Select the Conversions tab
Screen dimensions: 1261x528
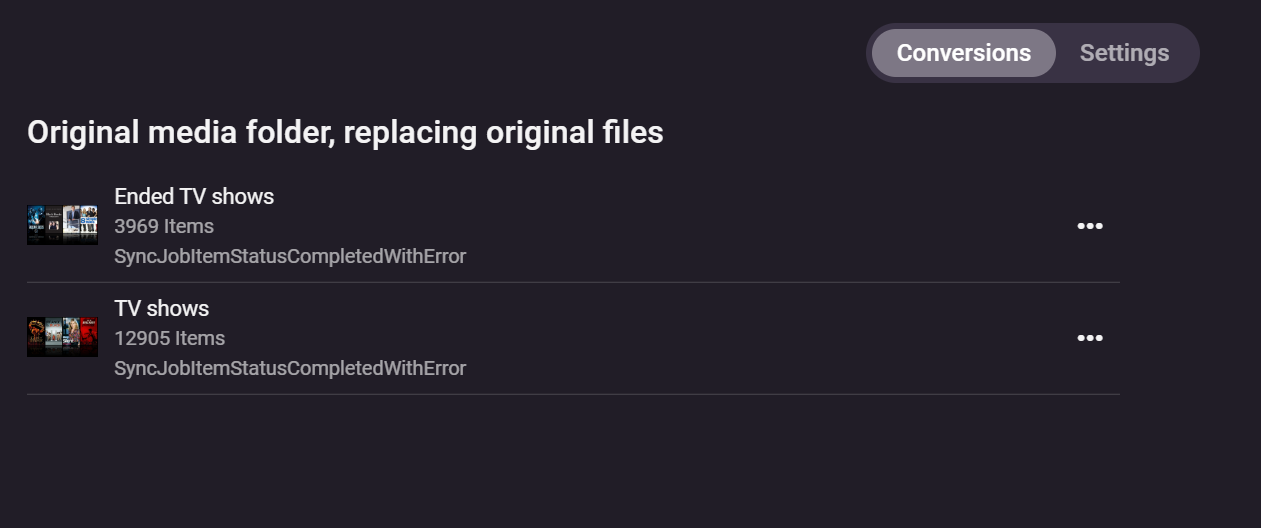(963, 53)
